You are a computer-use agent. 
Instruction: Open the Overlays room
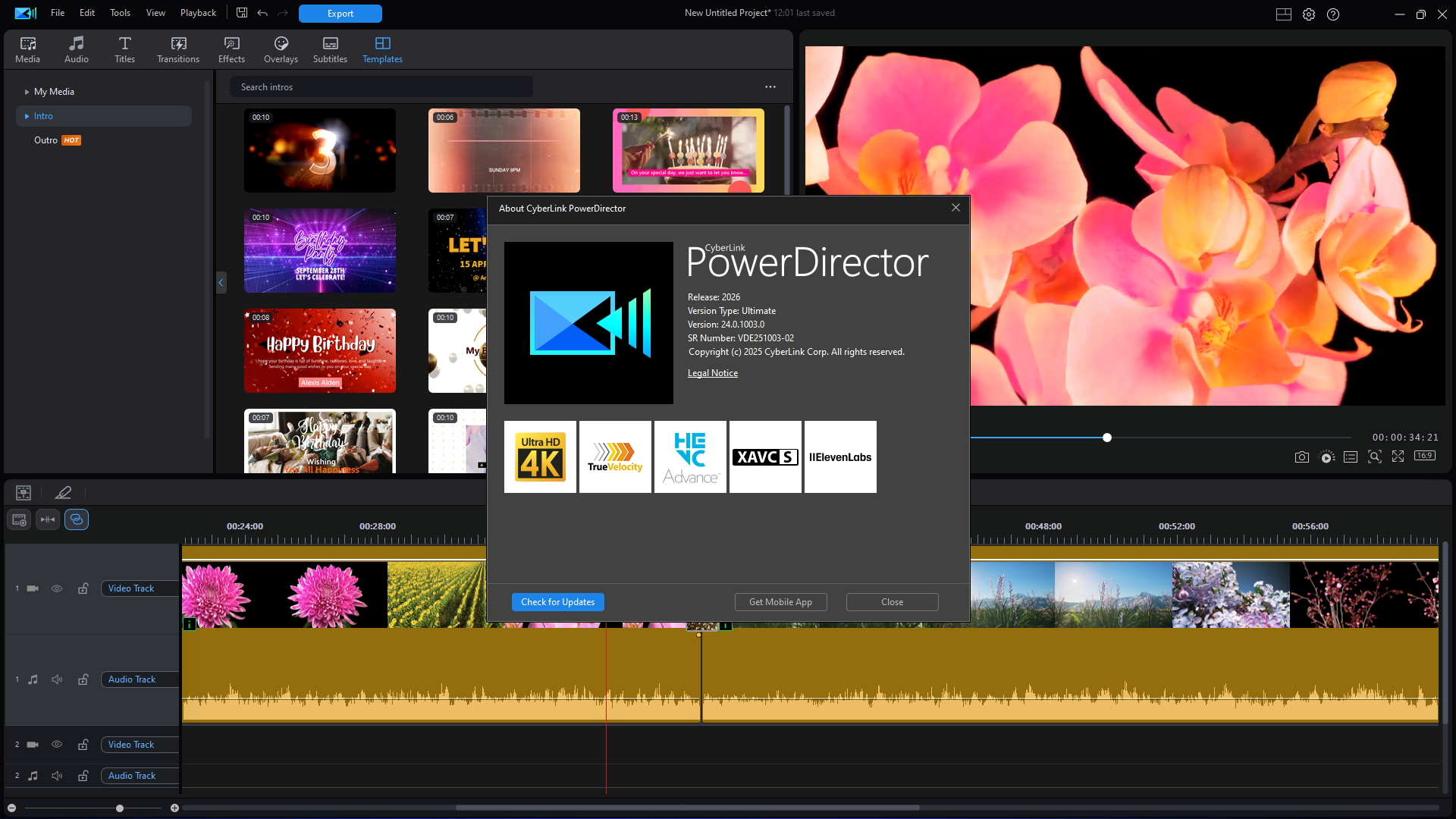(281, 49)
